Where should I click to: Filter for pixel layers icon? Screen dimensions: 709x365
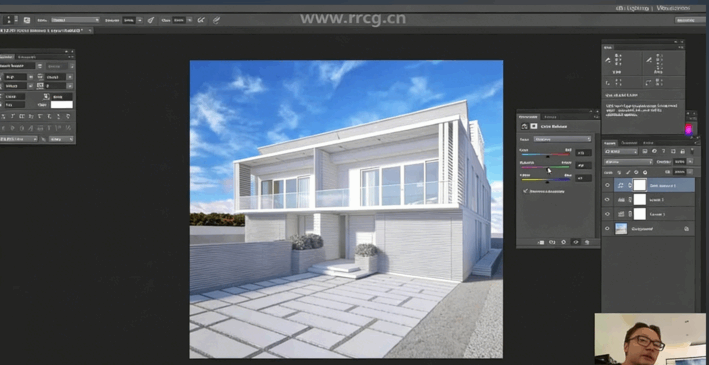tap(644, 152)
